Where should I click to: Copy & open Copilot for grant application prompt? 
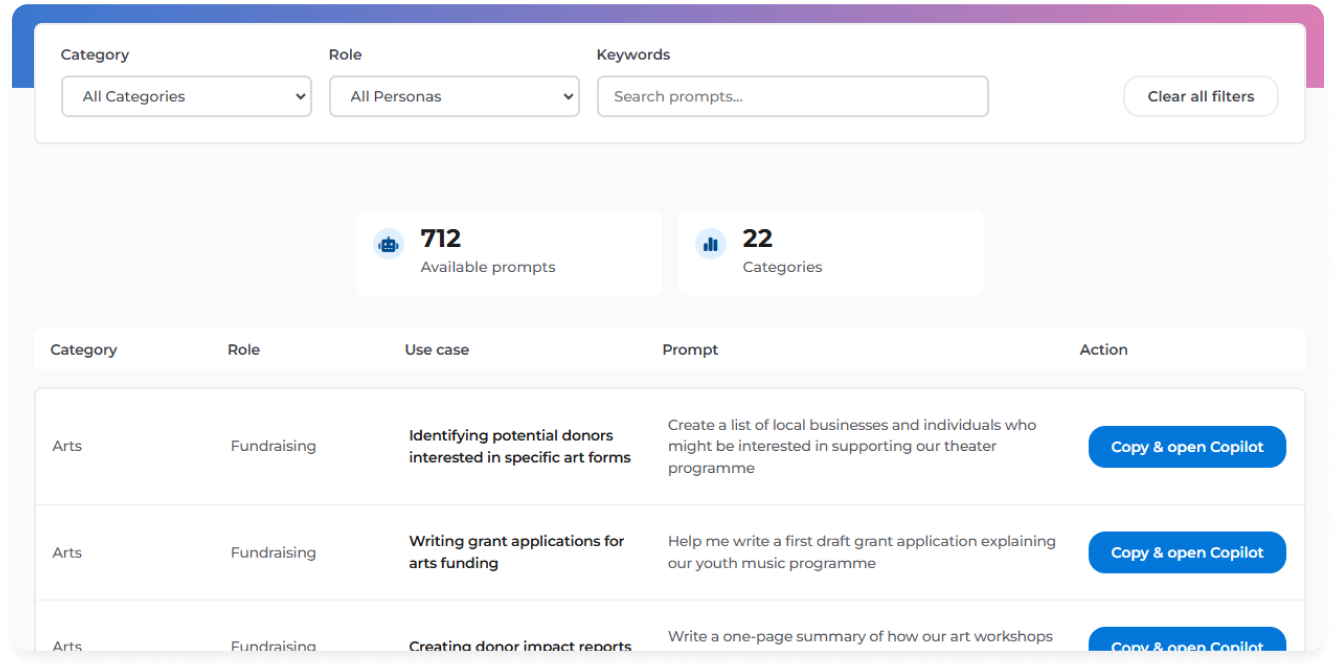pyautogui.click(x=1187, y=553)
